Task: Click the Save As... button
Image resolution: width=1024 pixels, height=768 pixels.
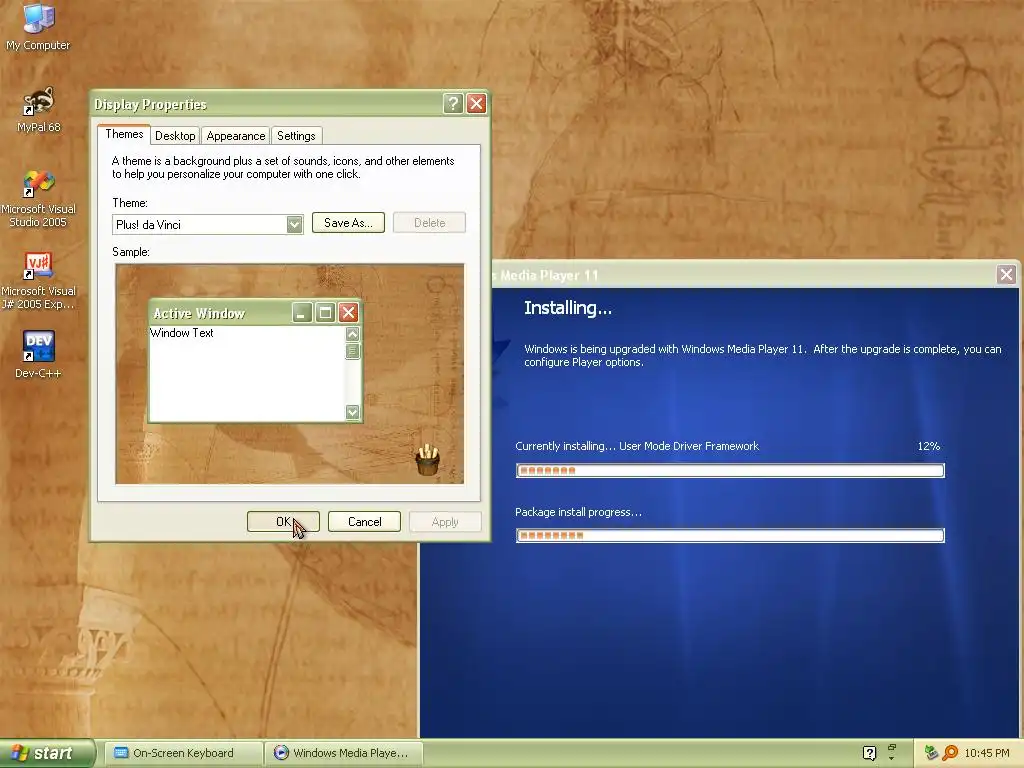Action: click(x=348, y=223)
